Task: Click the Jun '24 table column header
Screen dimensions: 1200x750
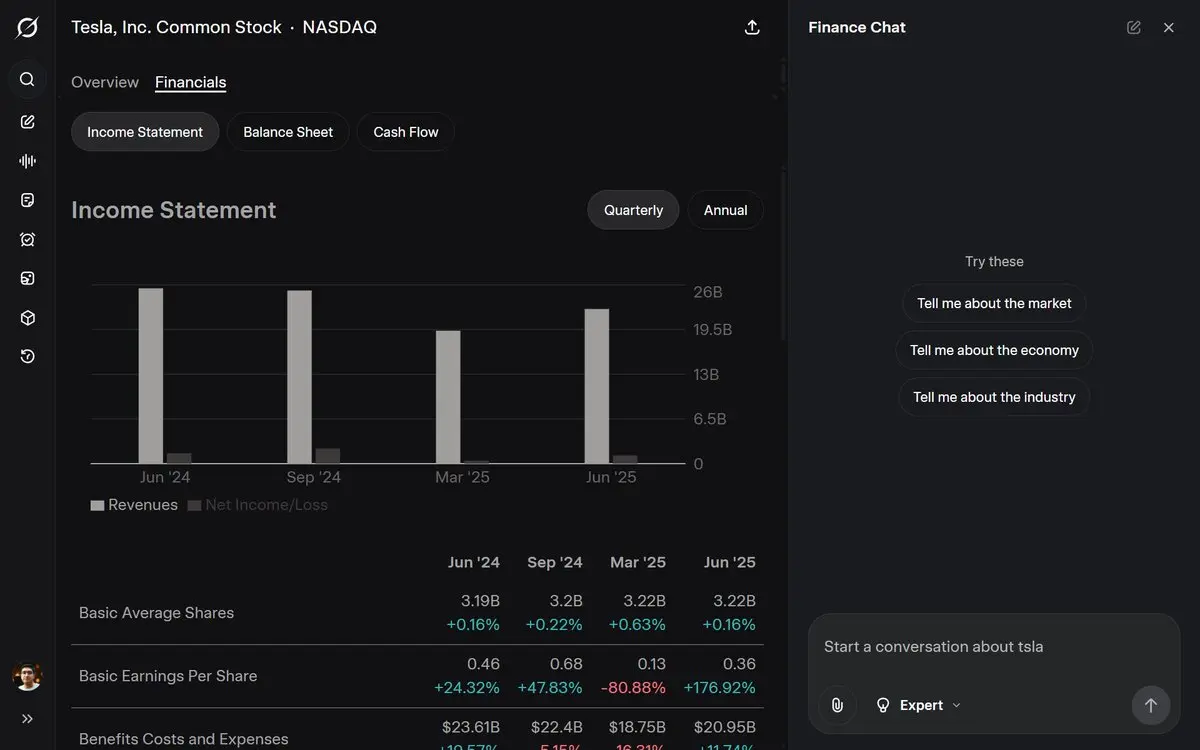Action: tap(474, 562)
